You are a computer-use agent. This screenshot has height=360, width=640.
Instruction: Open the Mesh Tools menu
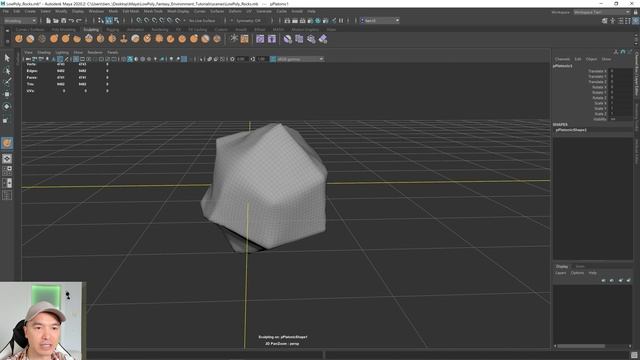click(x=153, y=11)
